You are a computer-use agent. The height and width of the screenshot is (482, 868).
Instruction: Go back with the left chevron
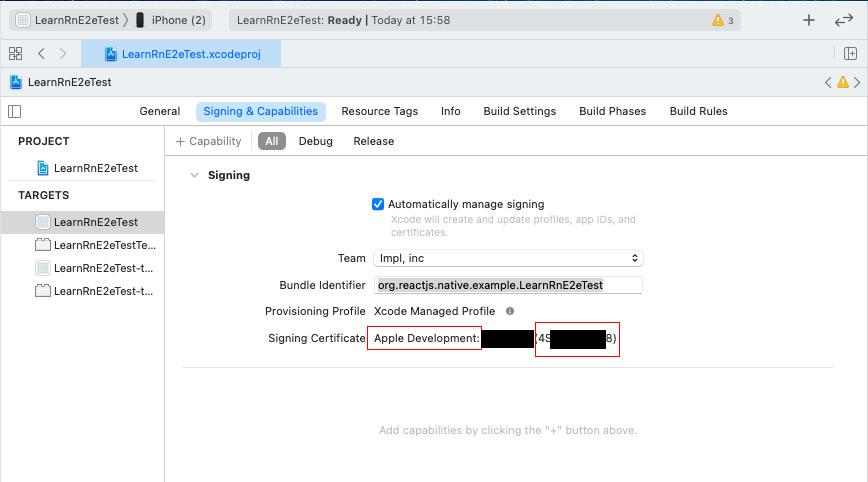pyautogui.click(x=42, y=54)
